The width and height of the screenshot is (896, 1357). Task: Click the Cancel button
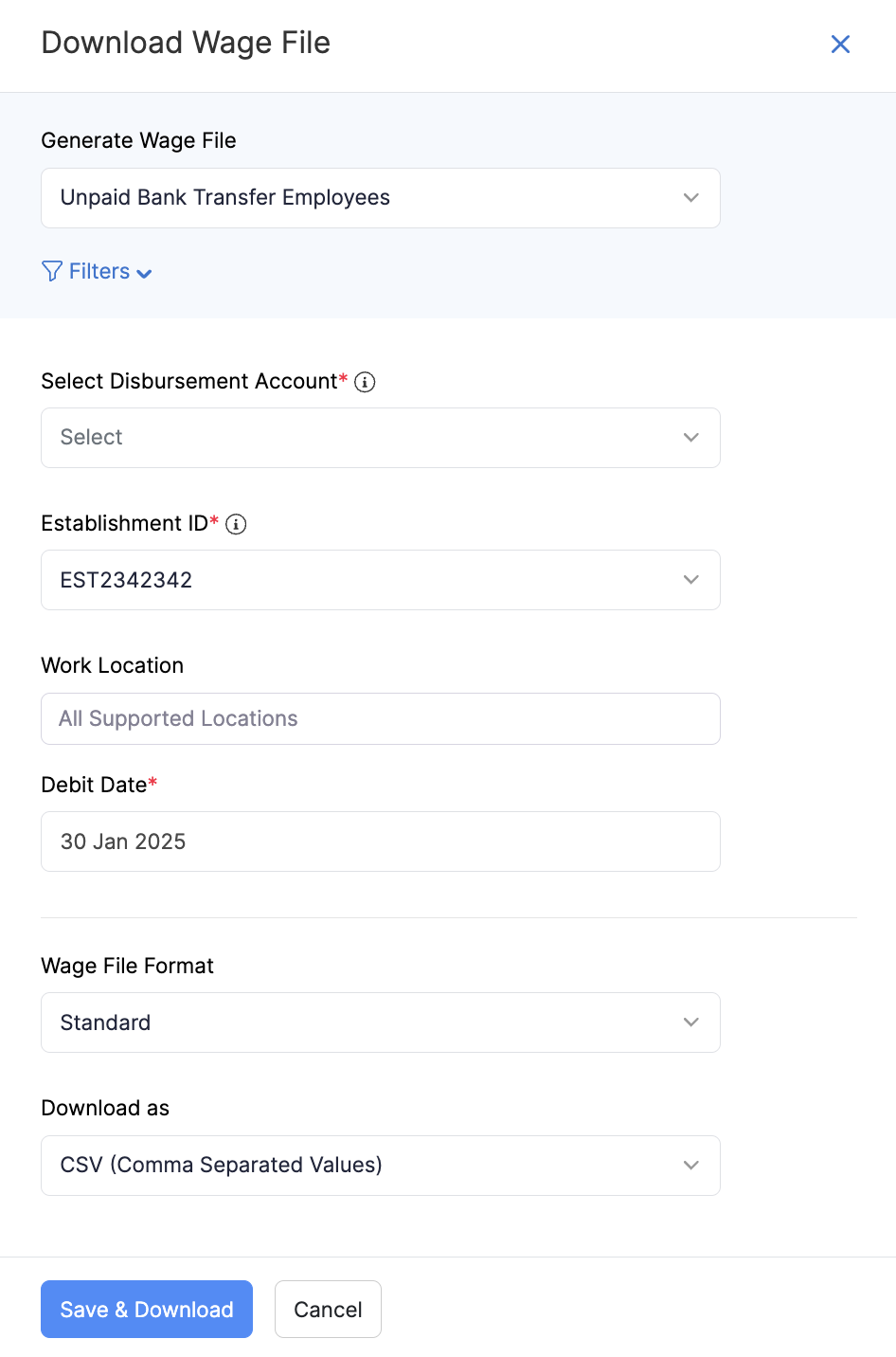pos(328,1309)
